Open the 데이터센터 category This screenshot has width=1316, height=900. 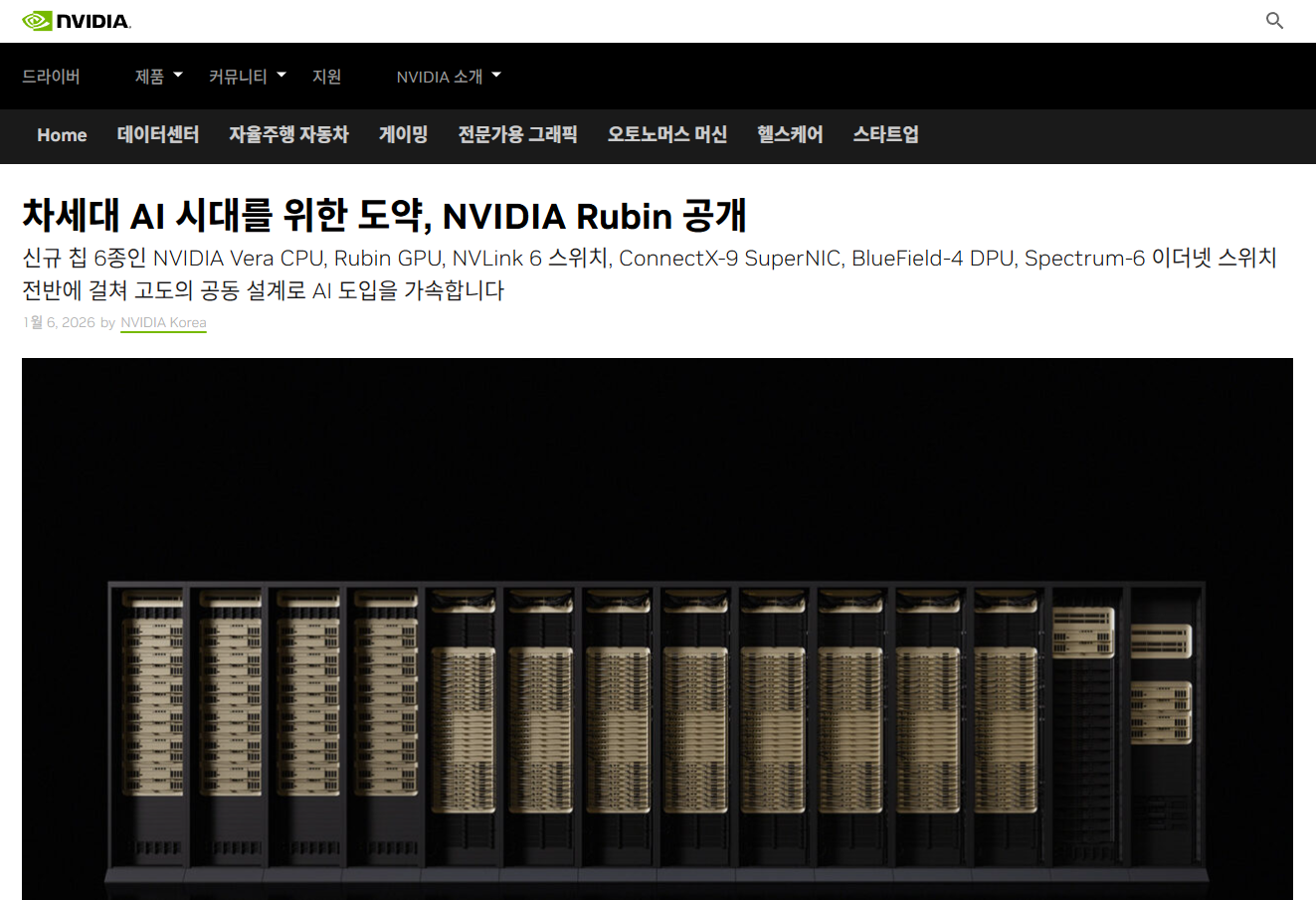point(158,135)
